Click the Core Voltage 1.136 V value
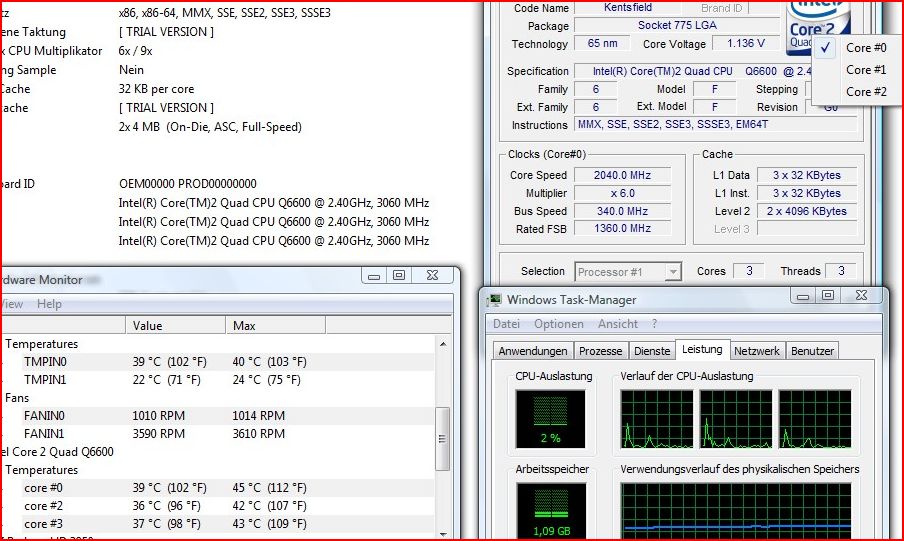 745,43
